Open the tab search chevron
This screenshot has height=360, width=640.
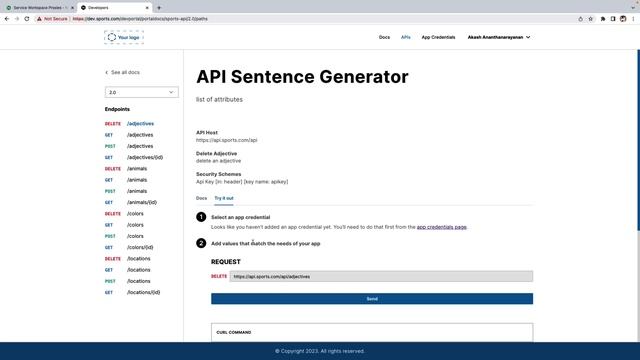coord(633,8)
